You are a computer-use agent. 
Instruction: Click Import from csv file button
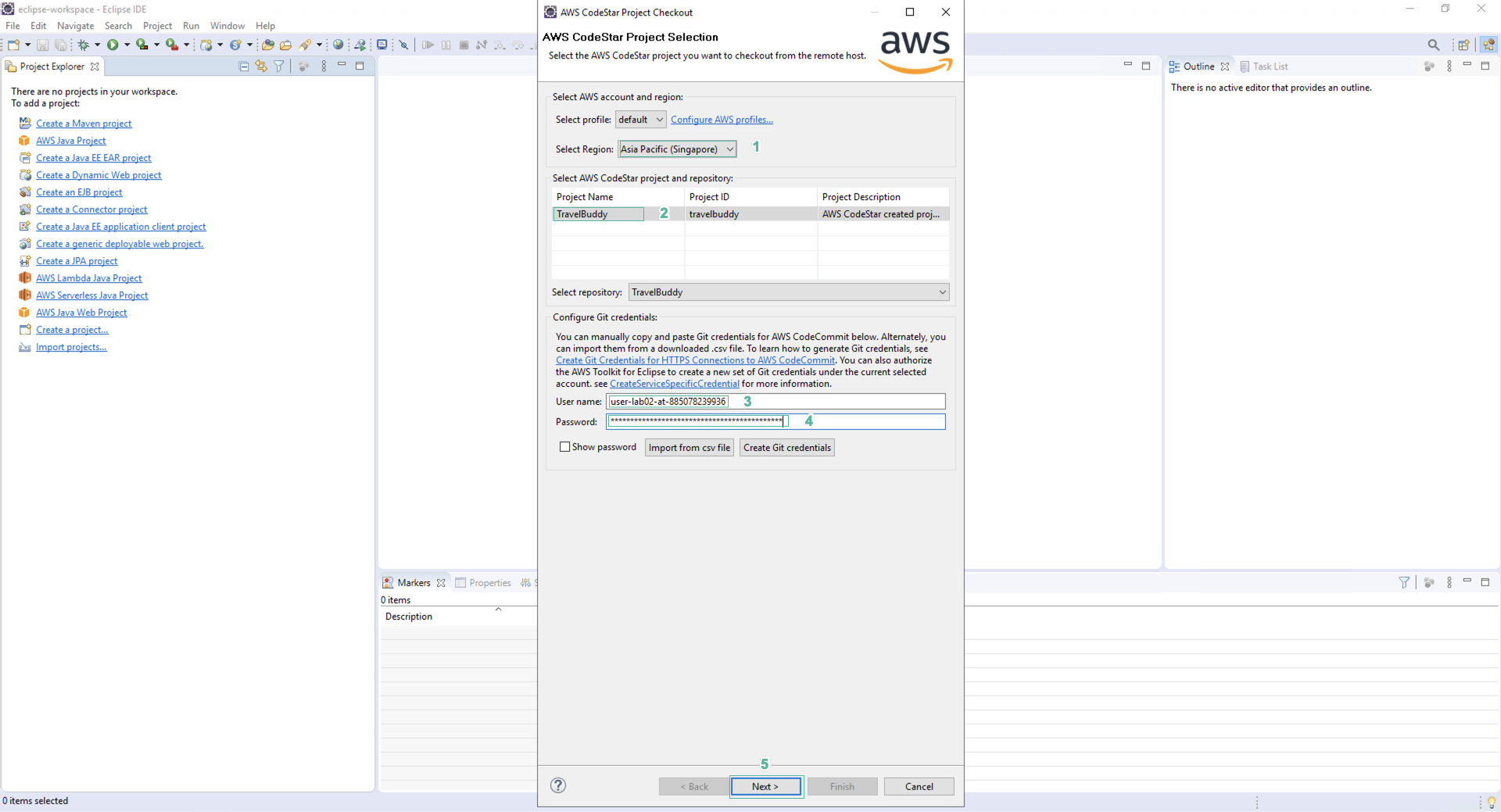pyautogui.click(x=690, y=448)
